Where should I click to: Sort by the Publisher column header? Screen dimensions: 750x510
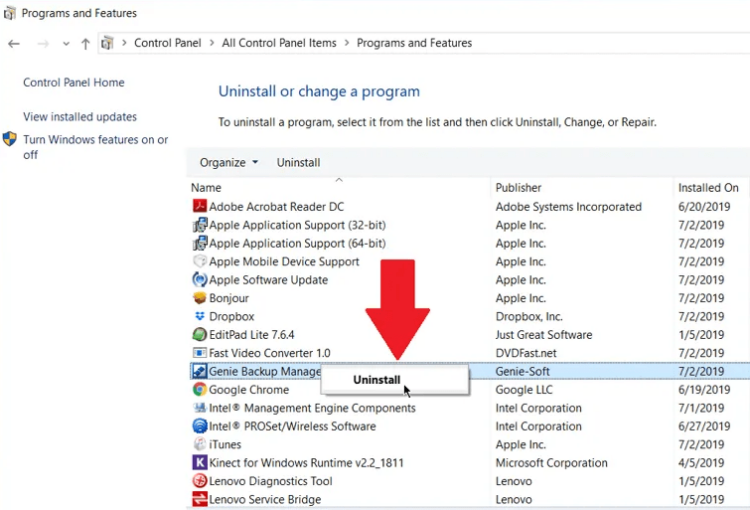518,188
